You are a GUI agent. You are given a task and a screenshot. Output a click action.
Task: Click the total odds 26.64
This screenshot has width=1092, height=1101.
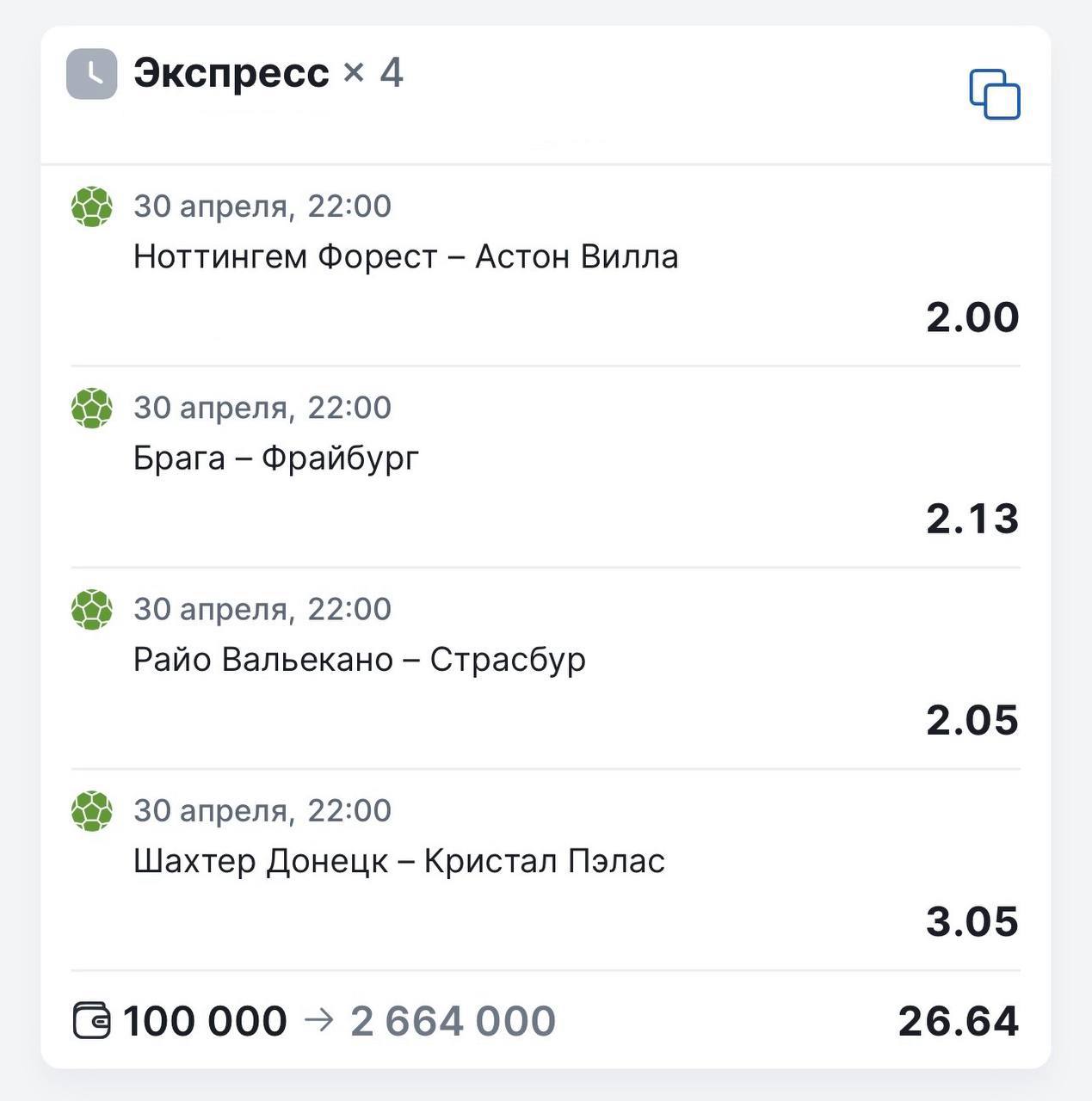coord(958,1021)
